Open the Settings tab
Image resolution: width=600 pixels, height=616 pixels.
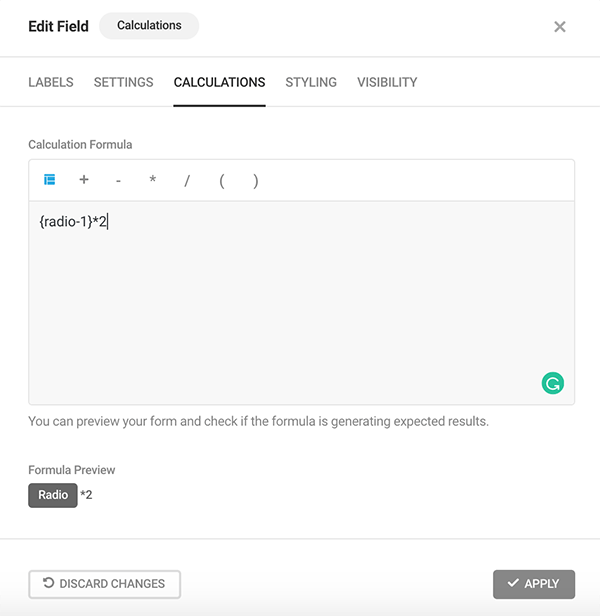(123, 82)
